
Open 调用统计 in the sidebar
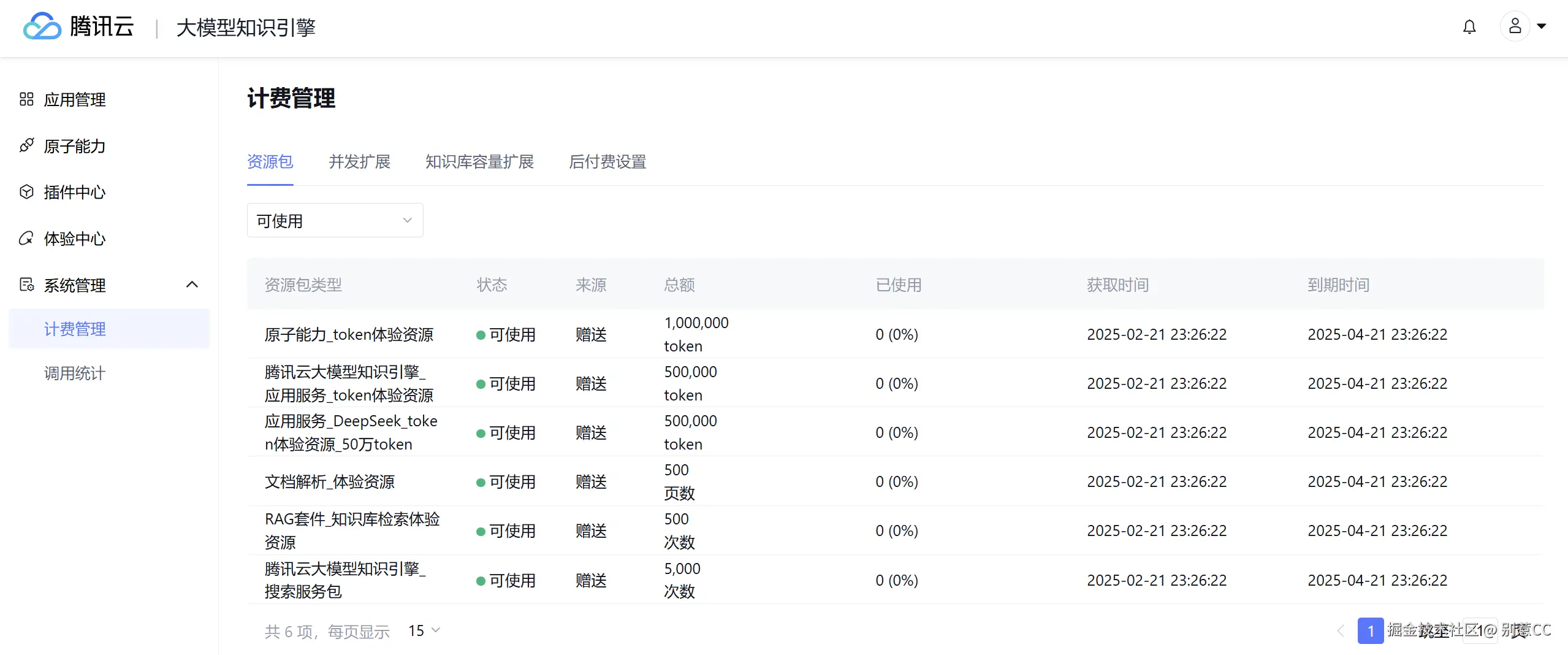tap(75, 373)
